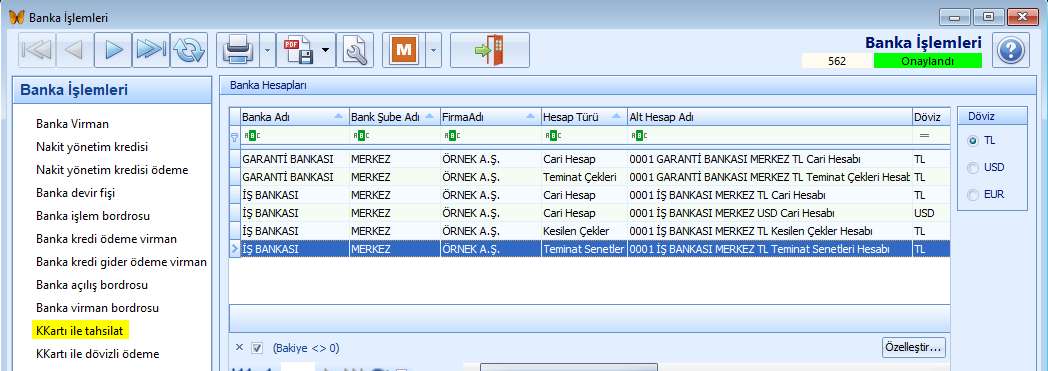The width and height of the screenshot is (1048, 371).
Task: Select the USD currency radio button
Action: coord(973,167)
